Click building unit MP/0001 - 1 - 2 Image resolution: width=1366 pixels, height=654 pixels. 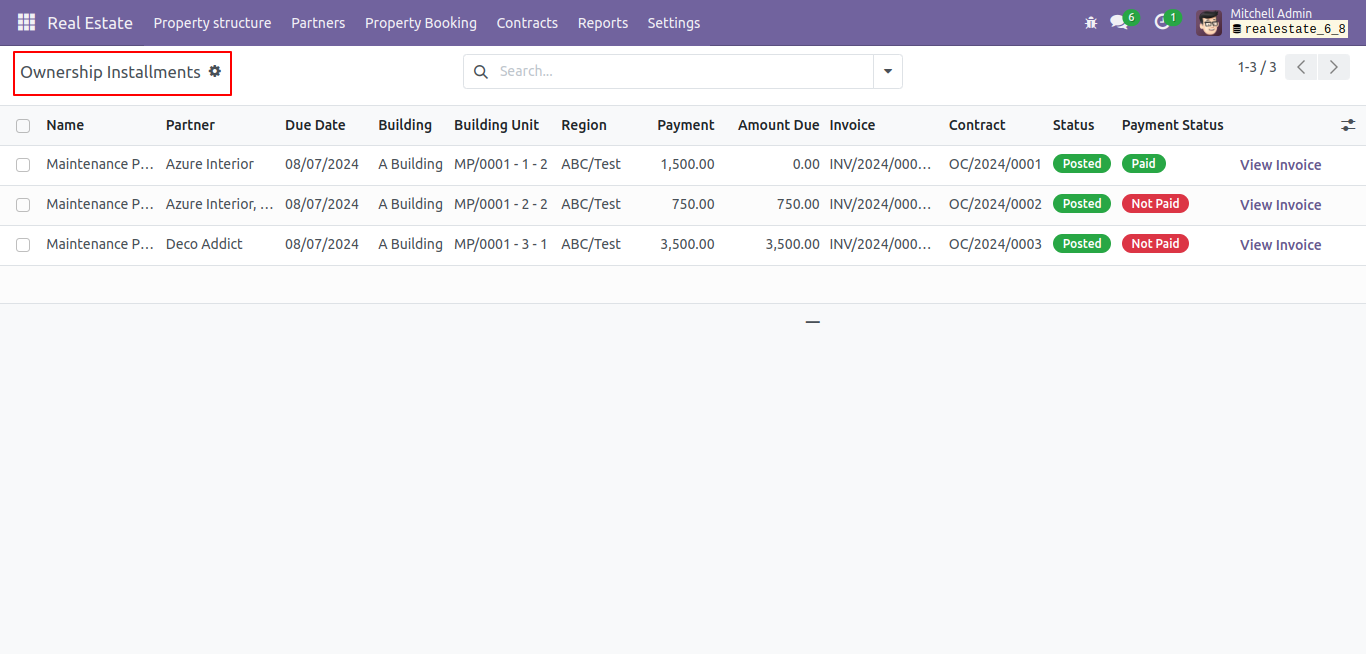pyautogui.click(x=501, y=164)
